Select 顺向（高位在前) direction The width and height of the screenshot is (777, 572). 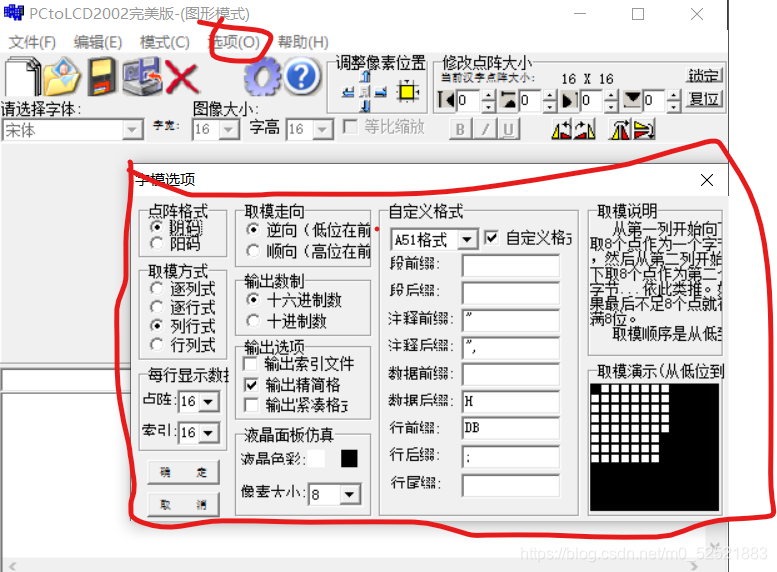tap(253, 251)
